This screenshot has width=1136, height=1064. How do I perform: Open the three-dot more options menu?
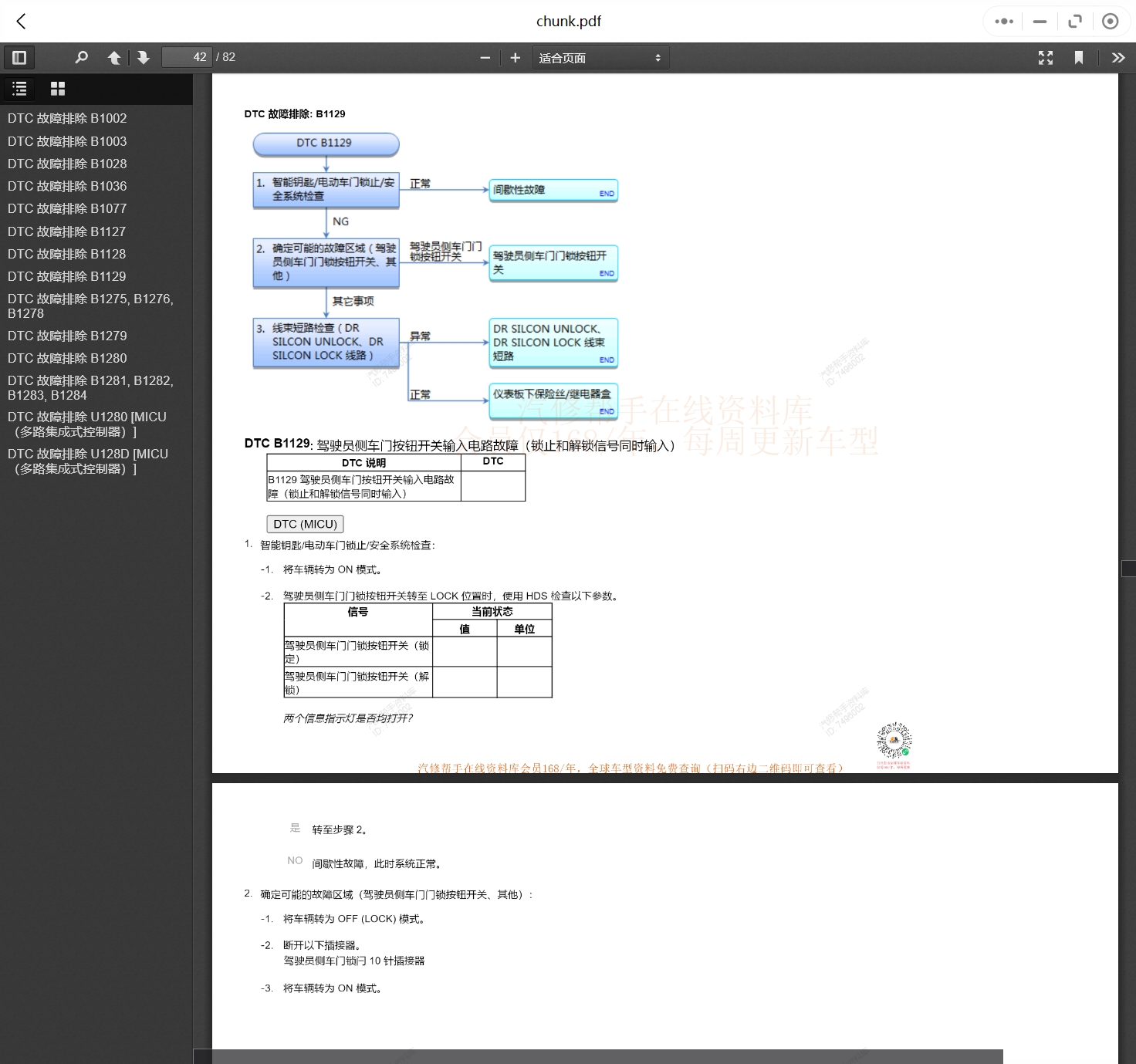pyautogui.click(x=1004, y=22)
